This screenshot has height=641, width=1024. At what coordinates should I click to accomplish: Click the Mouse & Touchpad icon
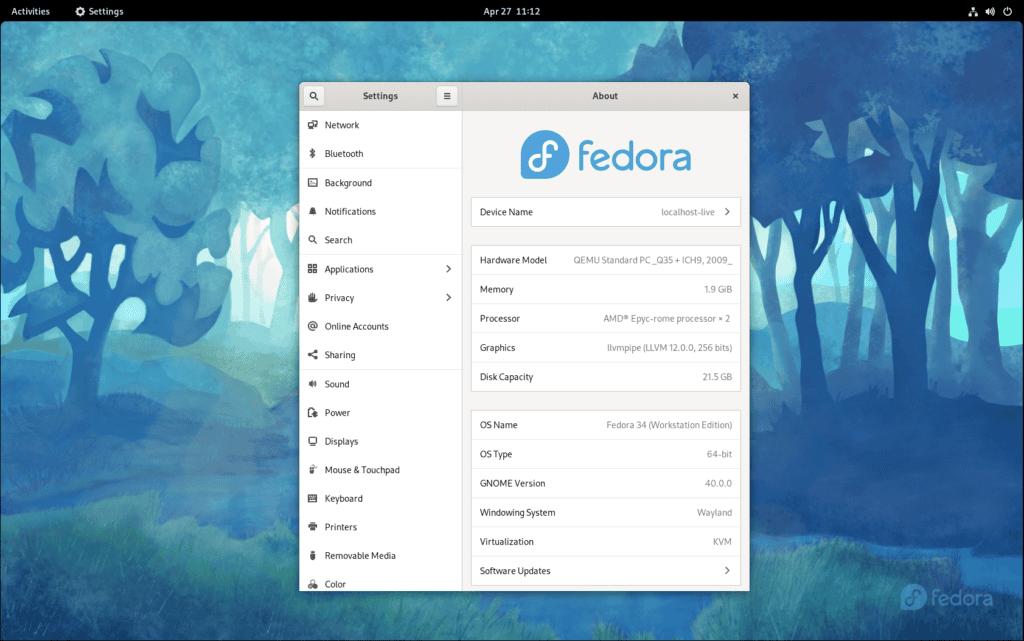(x=313, y=469)
